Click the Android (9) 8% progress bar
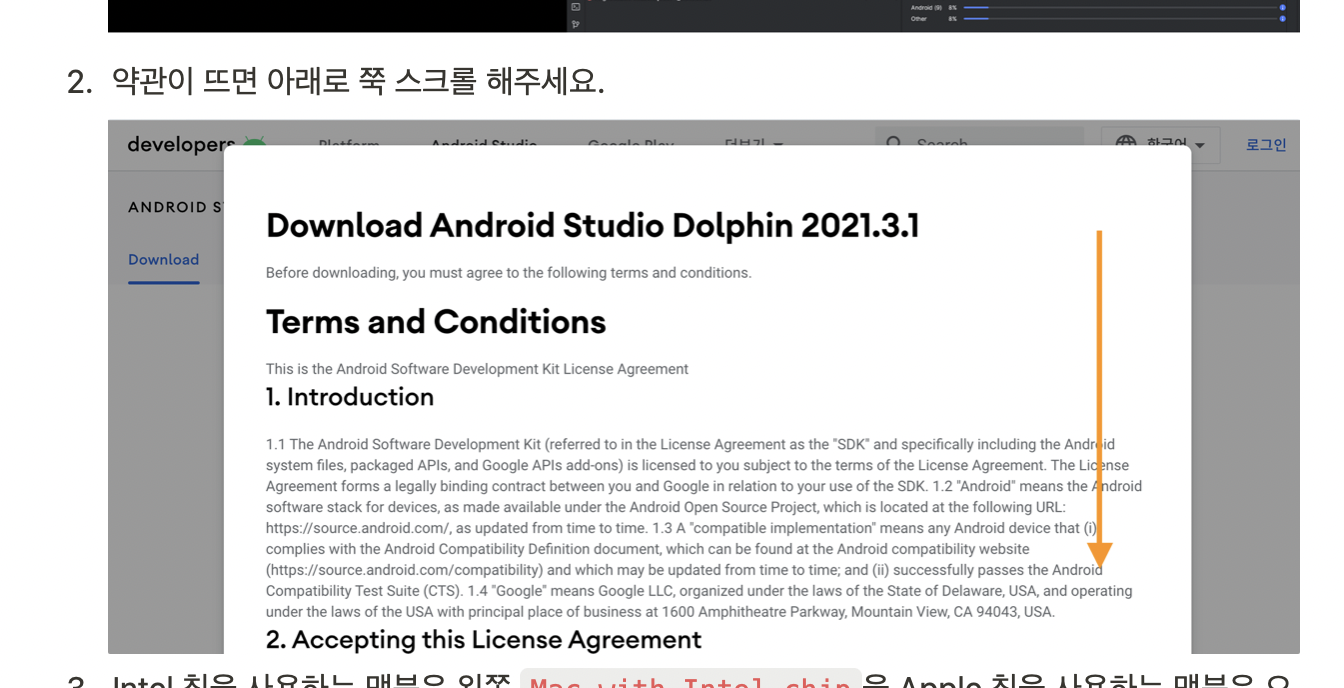 click(1121, 7)
